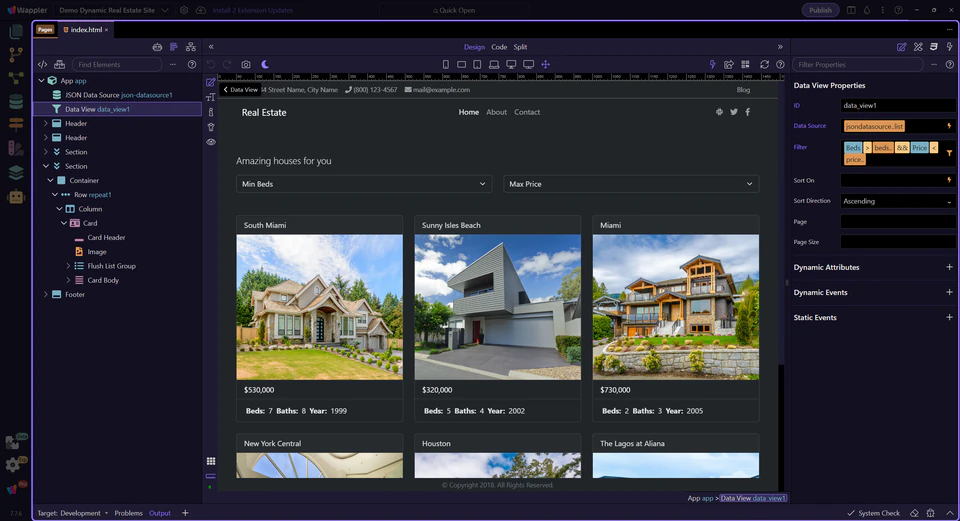Expand the Dynamic Attributes section

949,268
